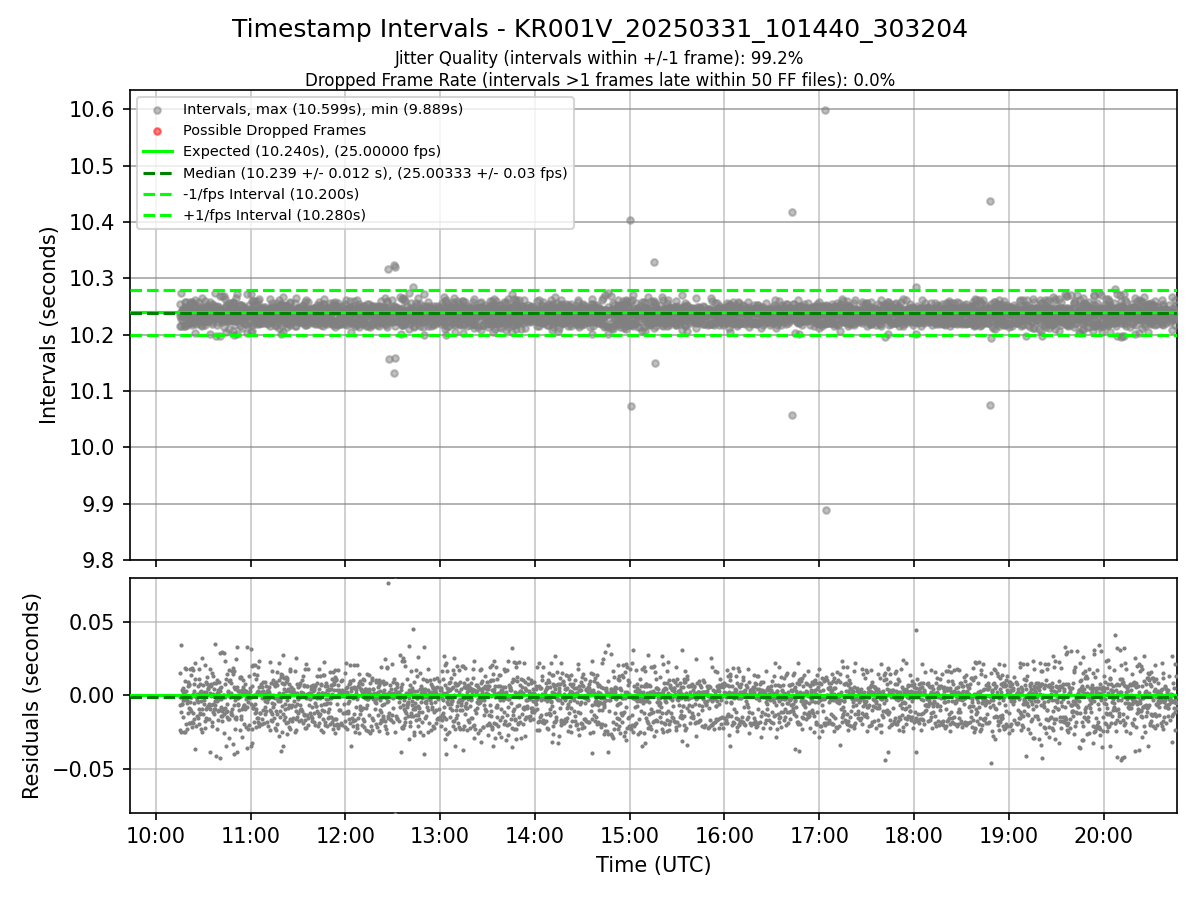The image size is (1200, 900).
Task: Click the "14:00" x-axis tick label
Action: [535, 835]
